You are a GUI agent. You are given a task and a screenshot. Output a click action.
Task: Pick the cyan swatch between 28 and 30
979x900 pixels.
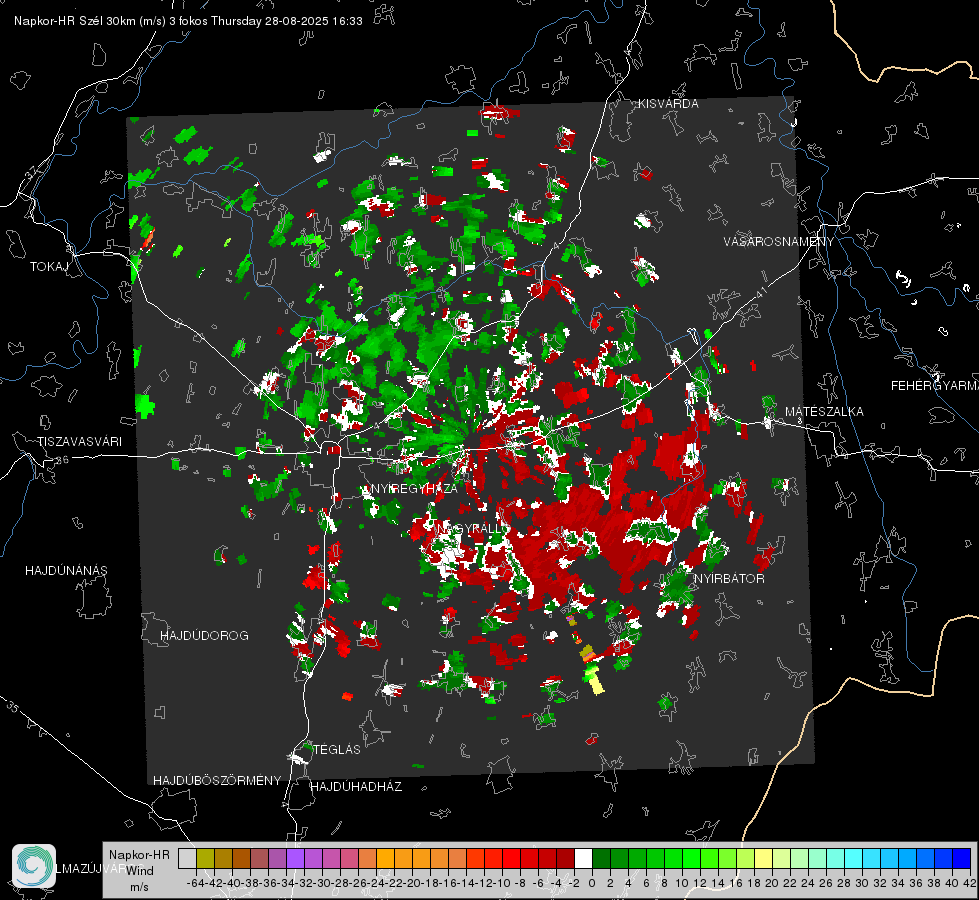coord(853,858)
